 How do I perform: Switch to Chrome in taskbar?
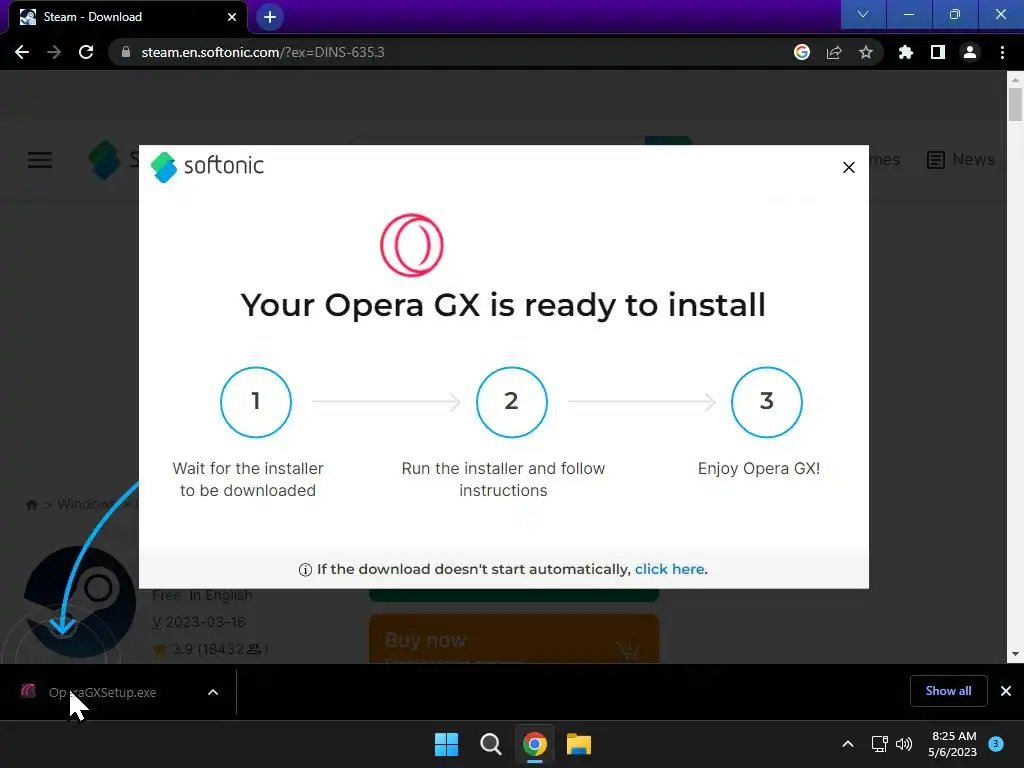[535, 744]
